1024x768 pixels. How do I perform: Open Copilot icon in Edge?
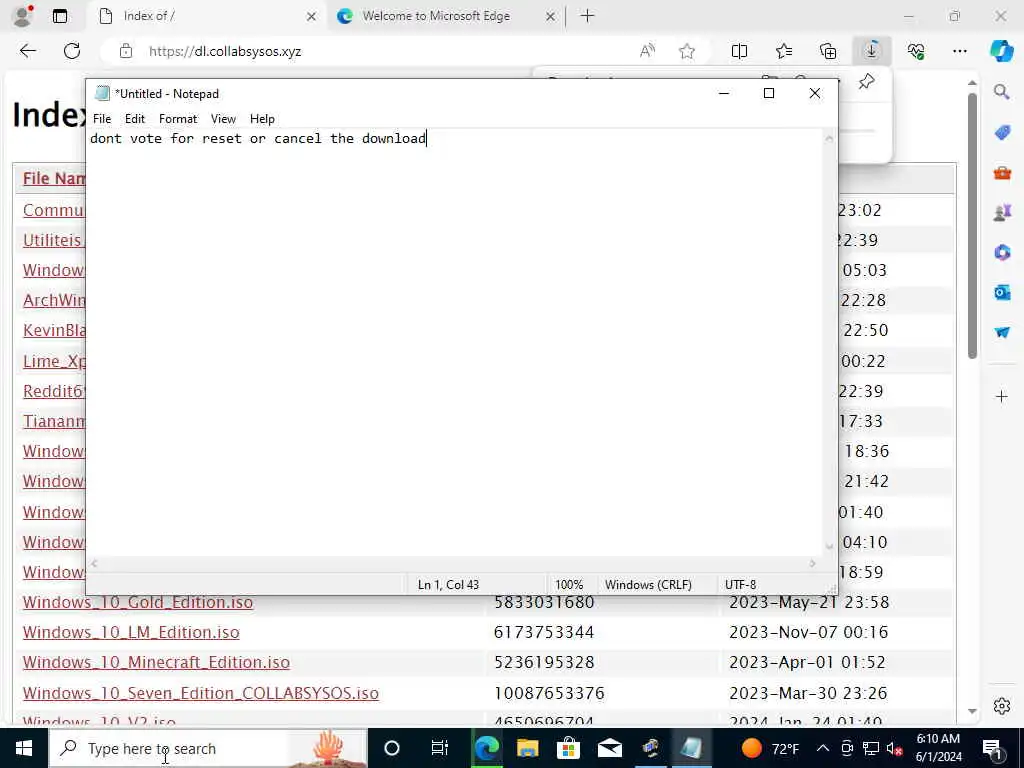click(x=1002, y=51)
